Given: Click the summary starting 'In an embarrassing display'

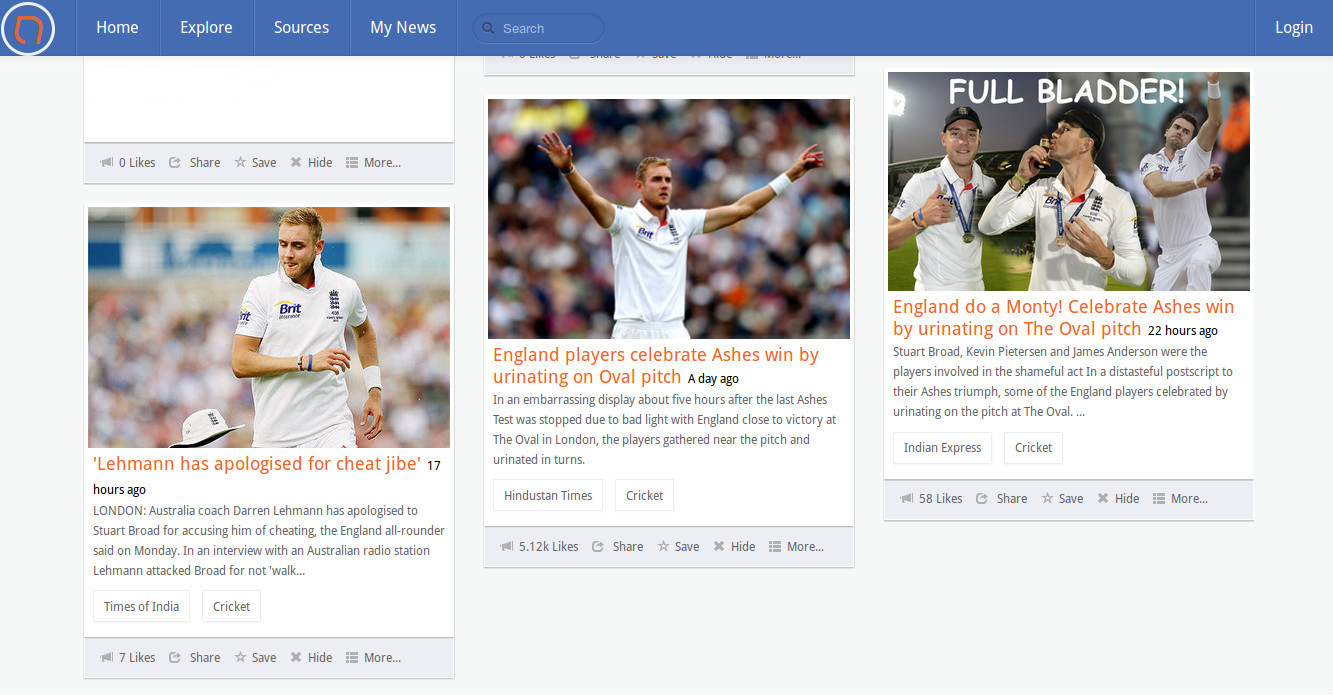Looking at the screenshot, I should coord(665,430).
